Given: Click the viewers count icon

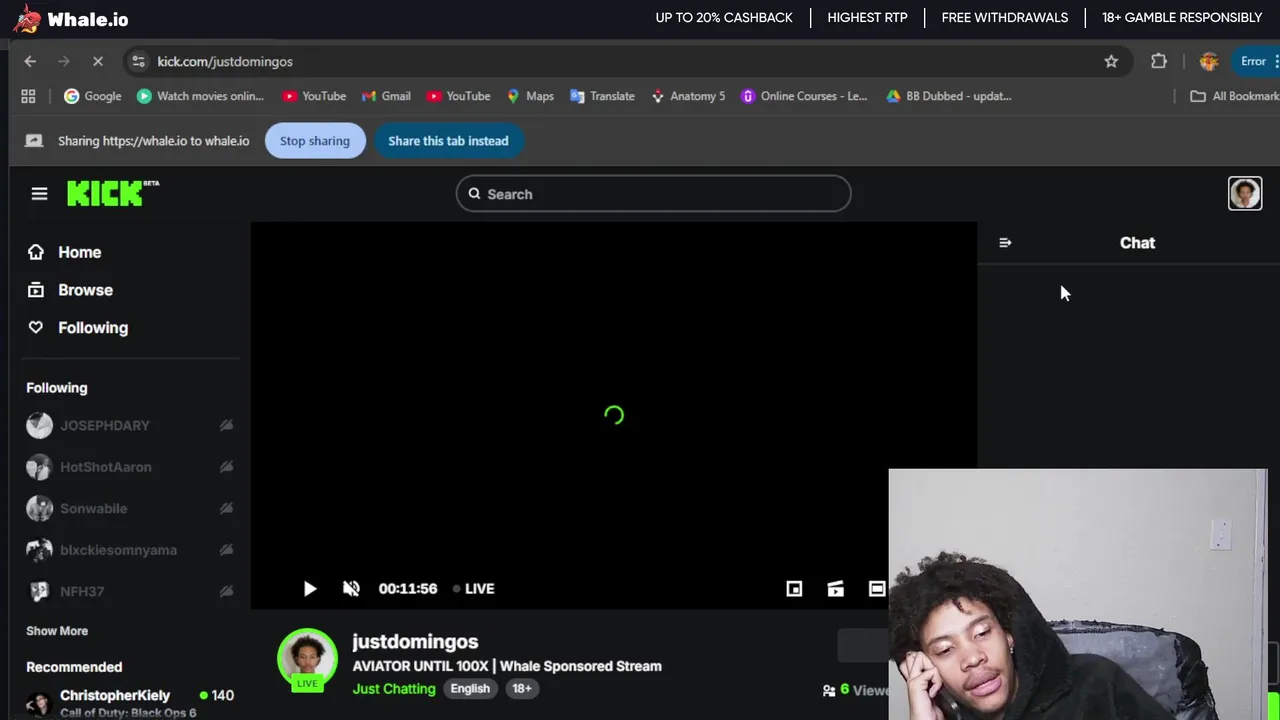Looking at the screenshot, I should point(829,690).
